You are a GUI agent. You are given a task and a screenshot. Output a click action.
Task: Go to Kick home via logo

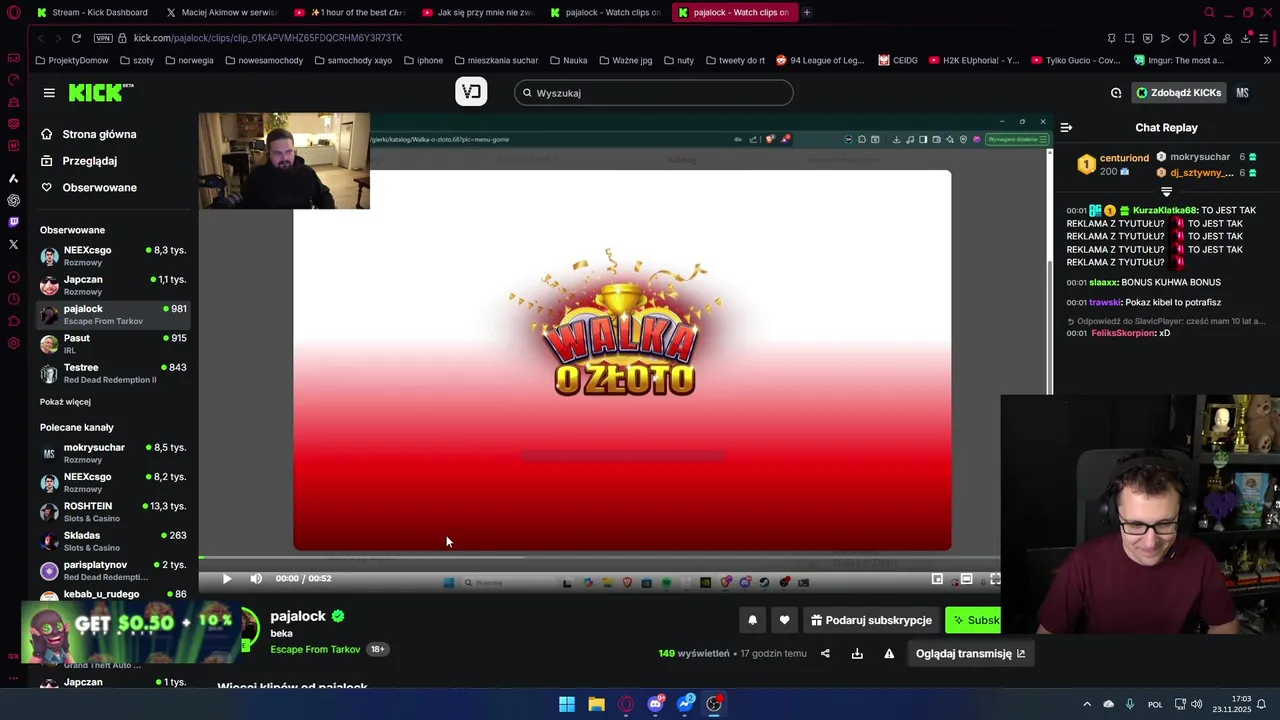[101, 93]
